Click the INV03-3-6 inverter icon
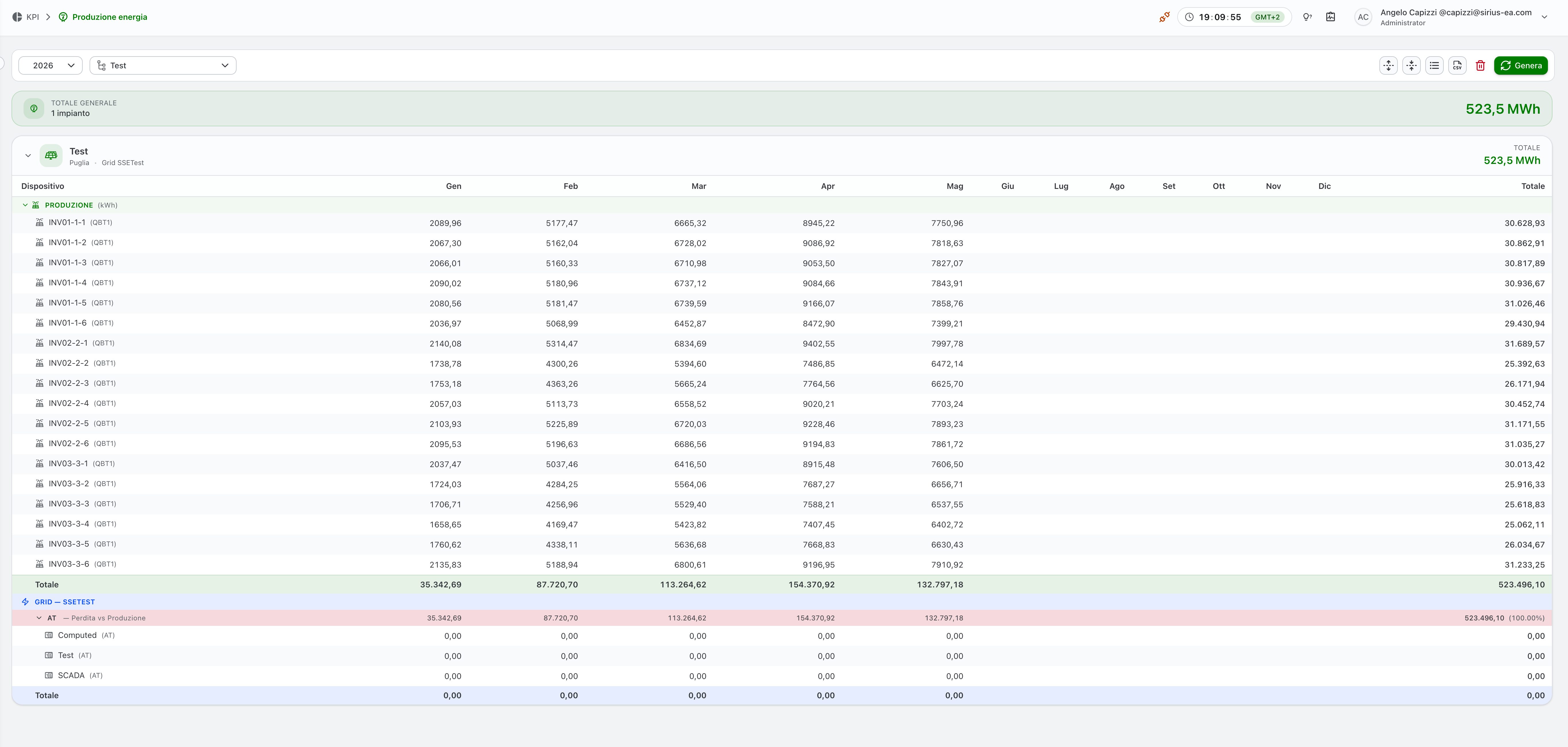Screen dimensions: 1568x747 tap(40, 564)
